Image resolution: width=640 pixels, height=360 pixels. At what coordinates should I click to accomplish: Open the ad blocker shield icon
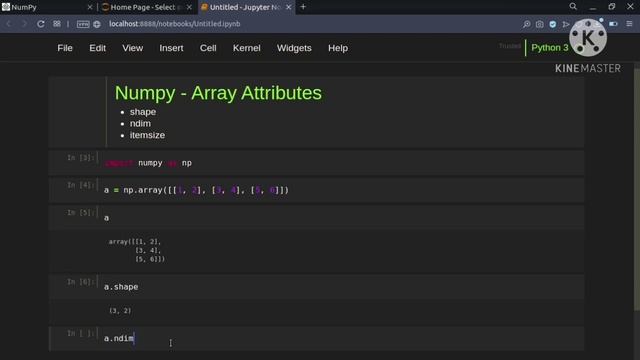(553, 24)
